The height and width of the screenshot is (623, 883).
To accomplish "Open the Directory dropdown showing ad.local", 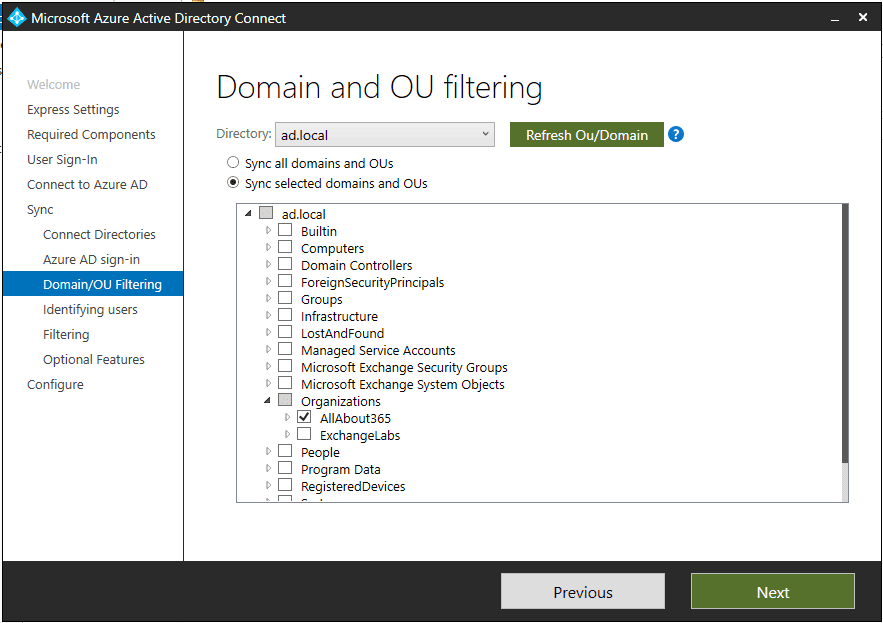I will [x=384, y=135].
